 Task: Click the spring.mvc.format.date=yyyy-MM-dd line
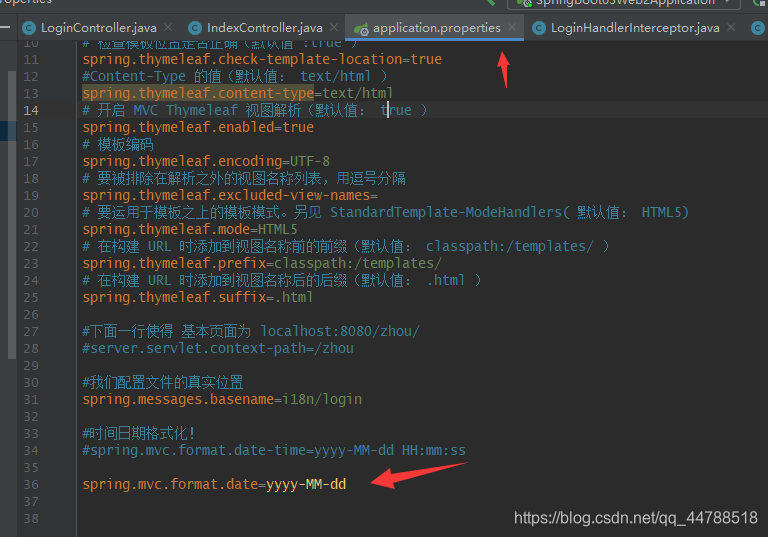coord(214,485)
